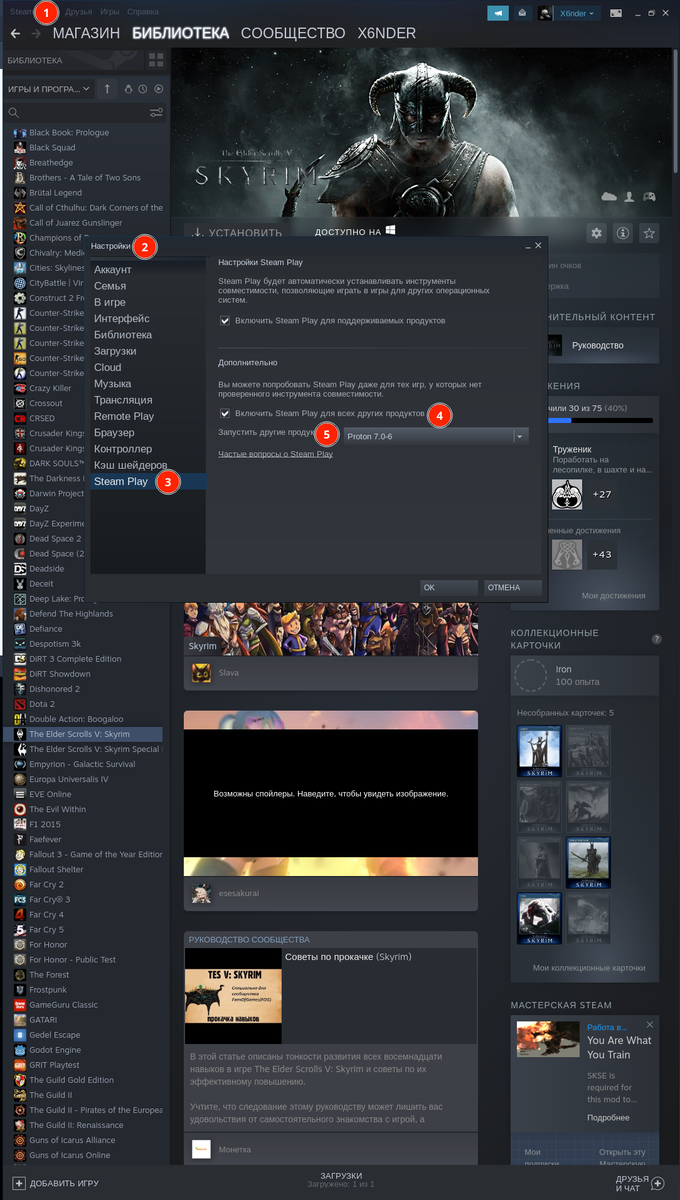Select Аккаунт in settings list
The height and width of the screenshot is (1200, 680).
[x=147, y=270]
